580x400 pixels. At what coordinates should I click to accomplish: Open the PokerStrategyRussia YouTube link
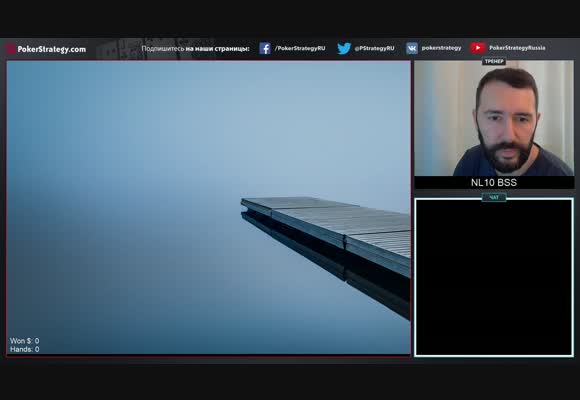pos(517,48)
